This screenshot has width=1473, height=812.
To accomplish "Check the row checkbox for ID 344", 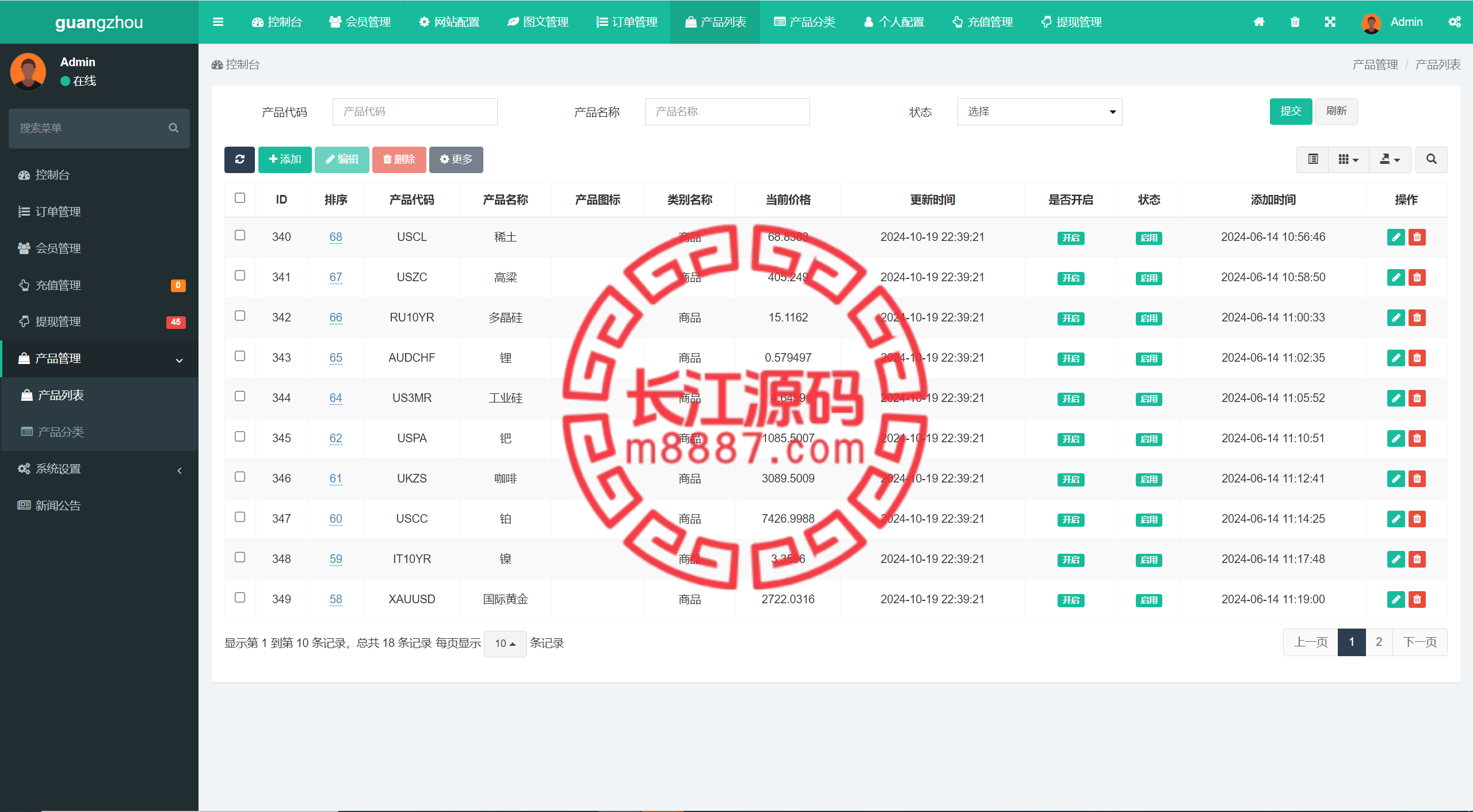I will pos(240,396).
